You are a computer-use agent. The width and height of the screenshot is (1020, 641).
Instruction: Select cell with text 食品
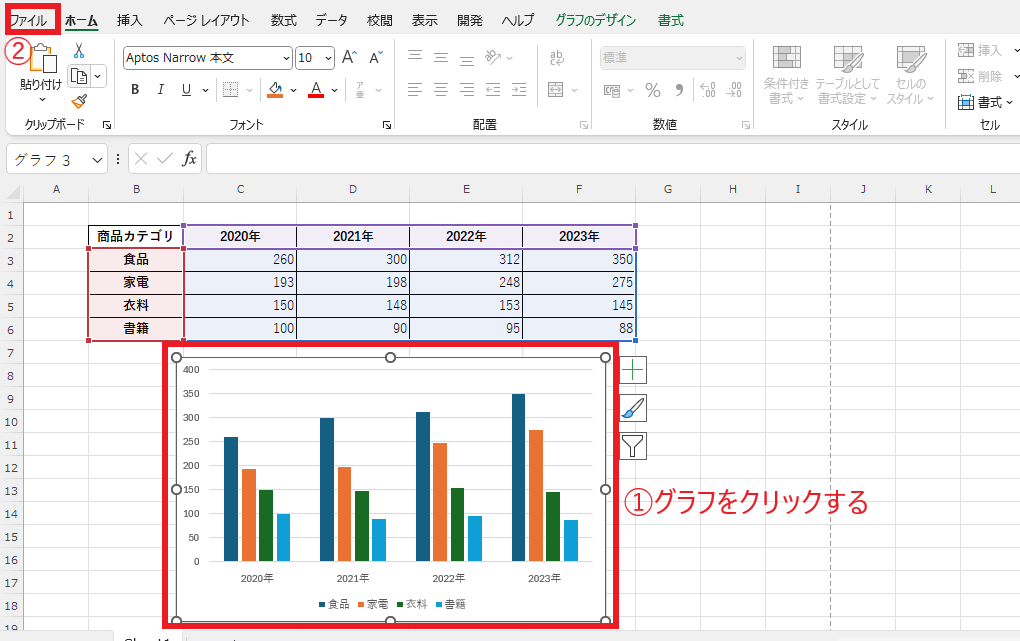pyautogui.click(x=136, y=260)
